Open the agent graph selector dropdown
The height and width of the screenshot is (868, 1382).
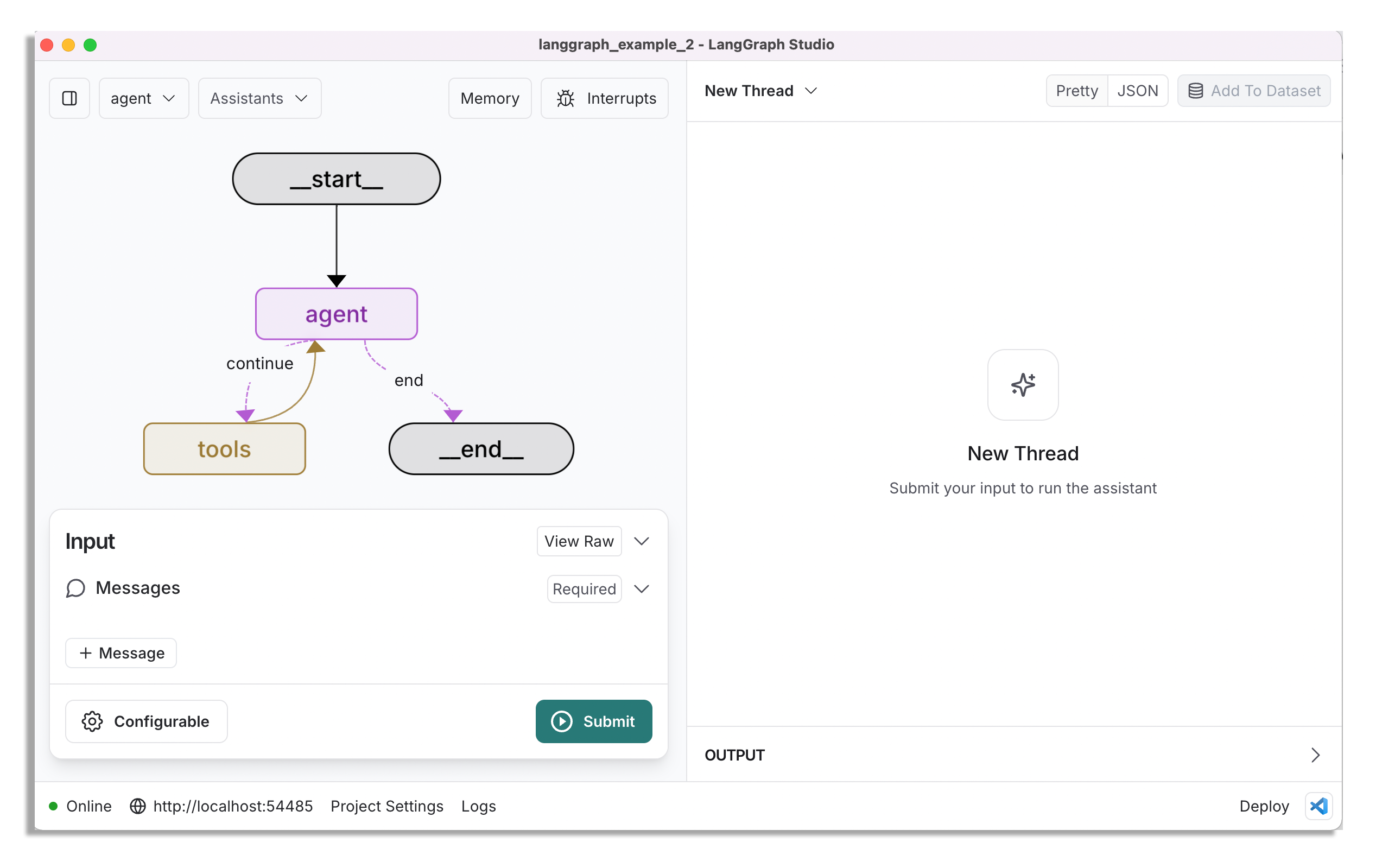(x=143, y=98)
